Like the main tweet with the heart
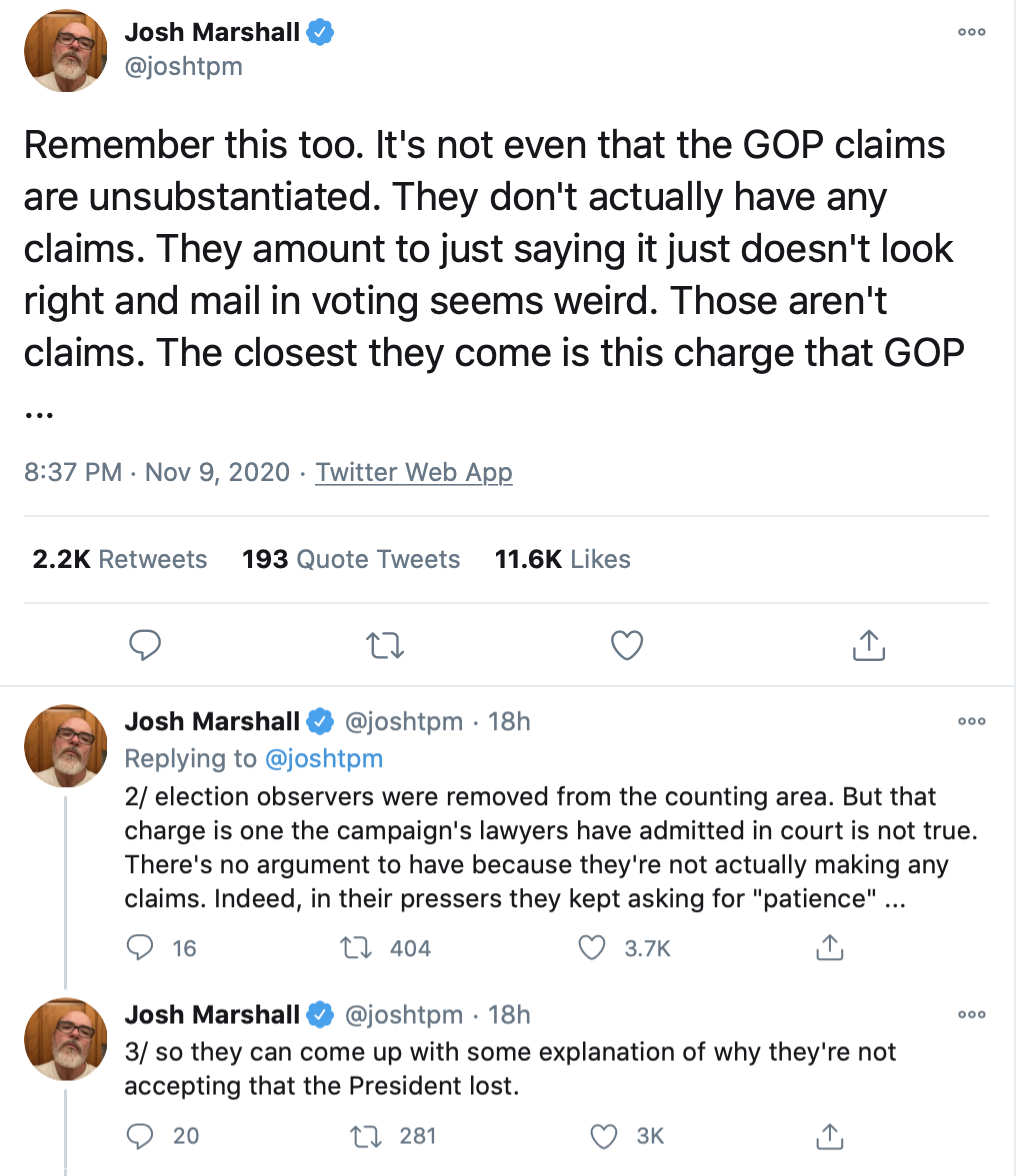Image resolution: width=1020 pixels, height=1176 pixels. [x=627, y=646]
